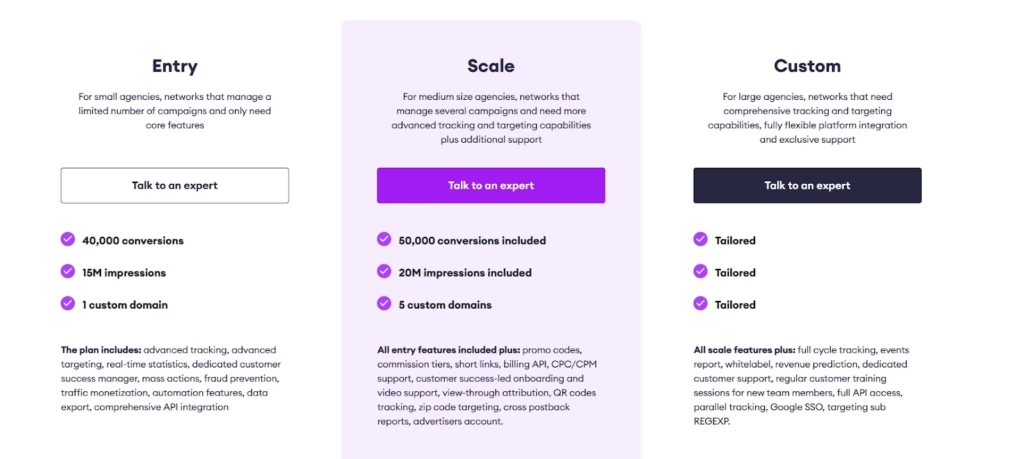
Task: Click the Entry plan's Talk to an expert button
Action: click(175, 185)
